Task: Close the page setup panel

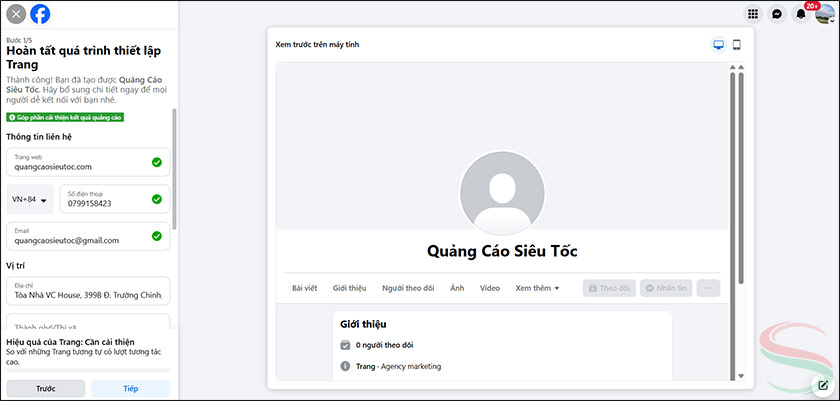Action: click(x=16, y=14)
